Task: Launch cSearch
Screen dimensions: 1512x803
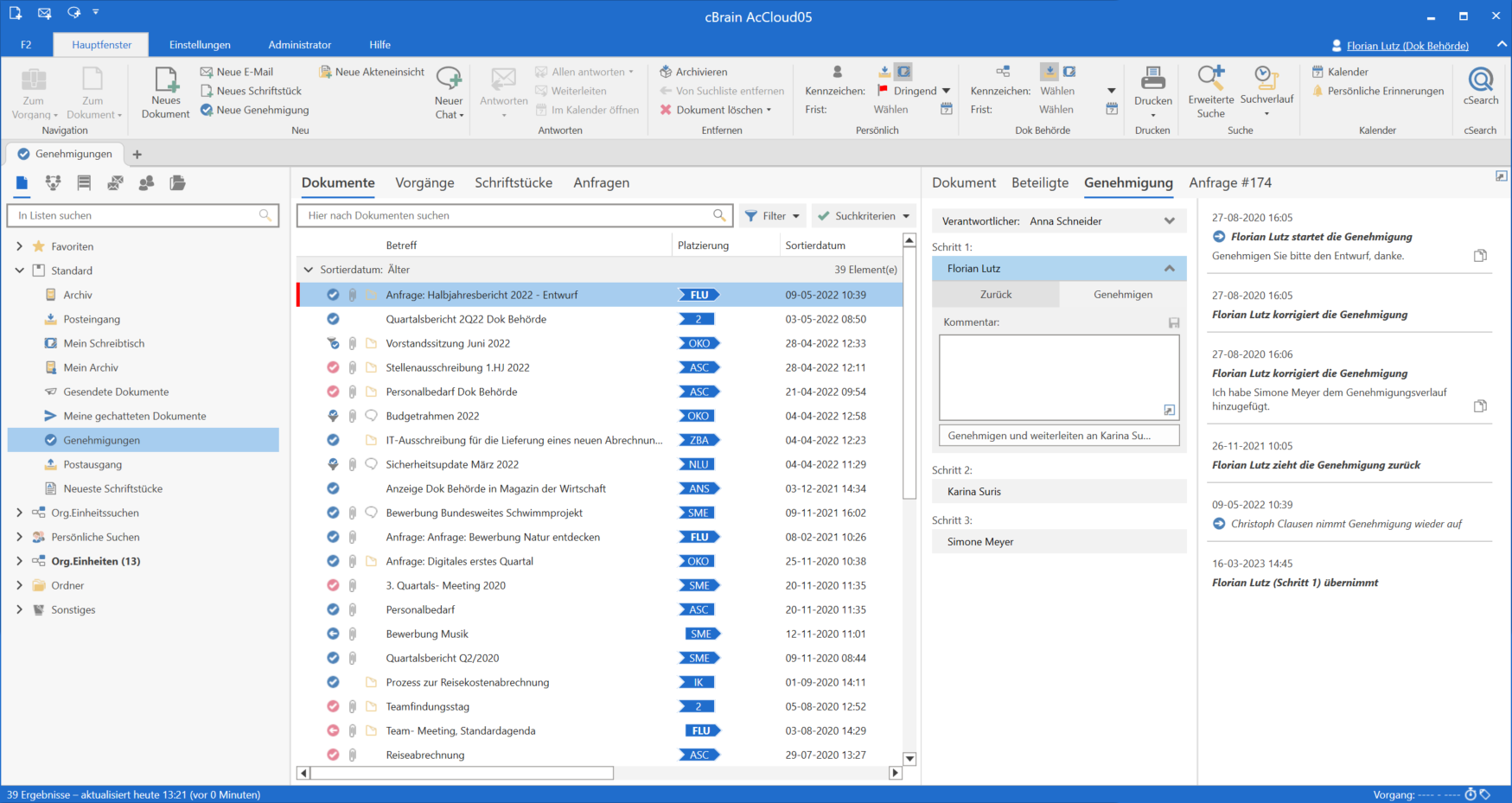Action: click(1480, 86)
